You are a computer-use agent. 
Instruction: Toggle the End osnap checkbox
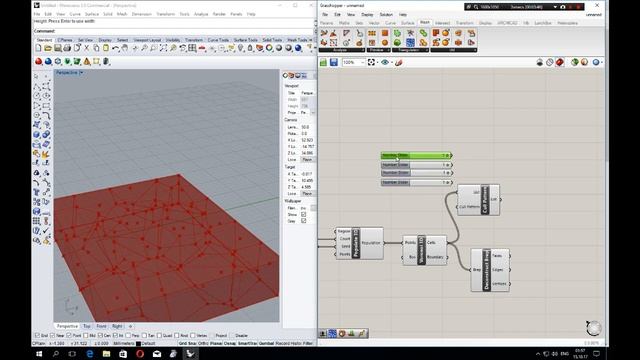click(37, 336)
